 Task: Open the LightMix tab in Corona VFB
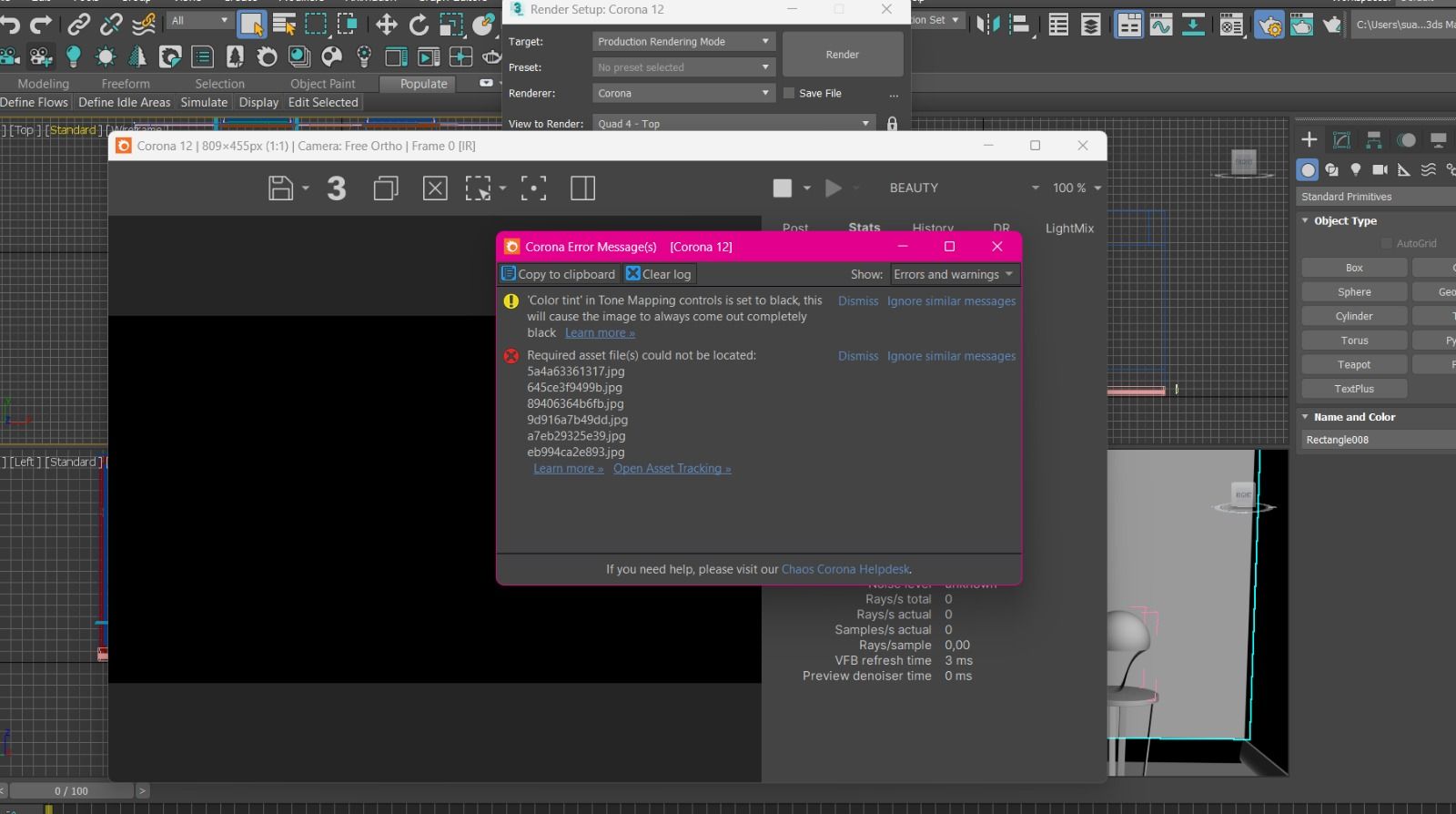[x=1069, y=228]
